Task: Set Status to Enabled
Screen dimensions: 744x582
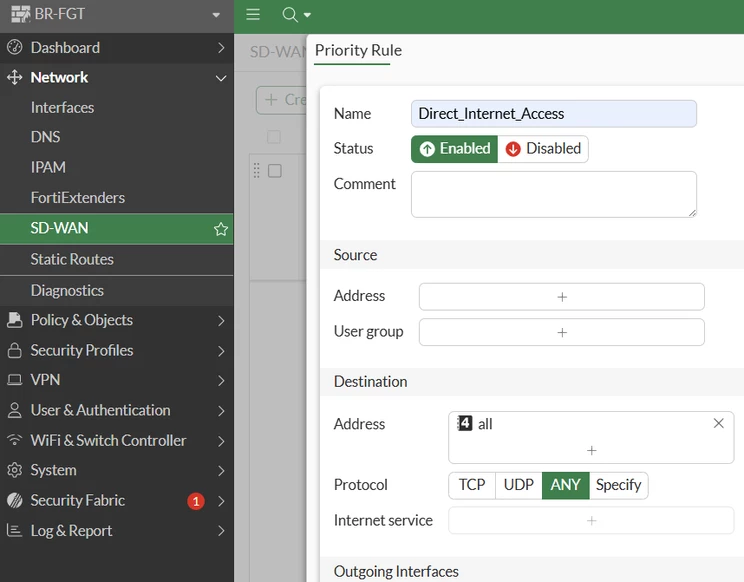Action: (x=455, y=149)
